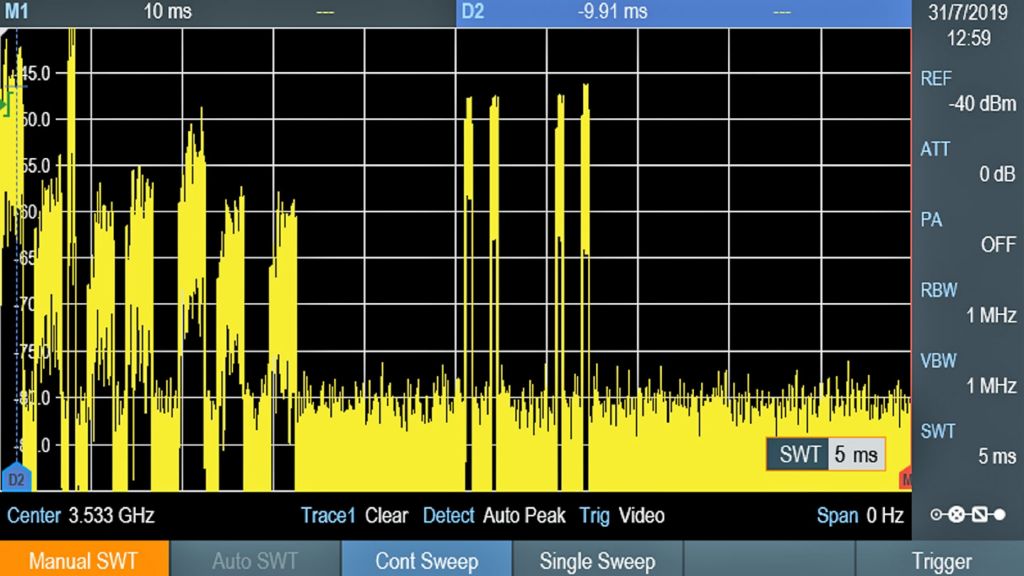Select the filter block icon in the signal path
This screenshot has width=1024, height=576.
tap(978, 513)
